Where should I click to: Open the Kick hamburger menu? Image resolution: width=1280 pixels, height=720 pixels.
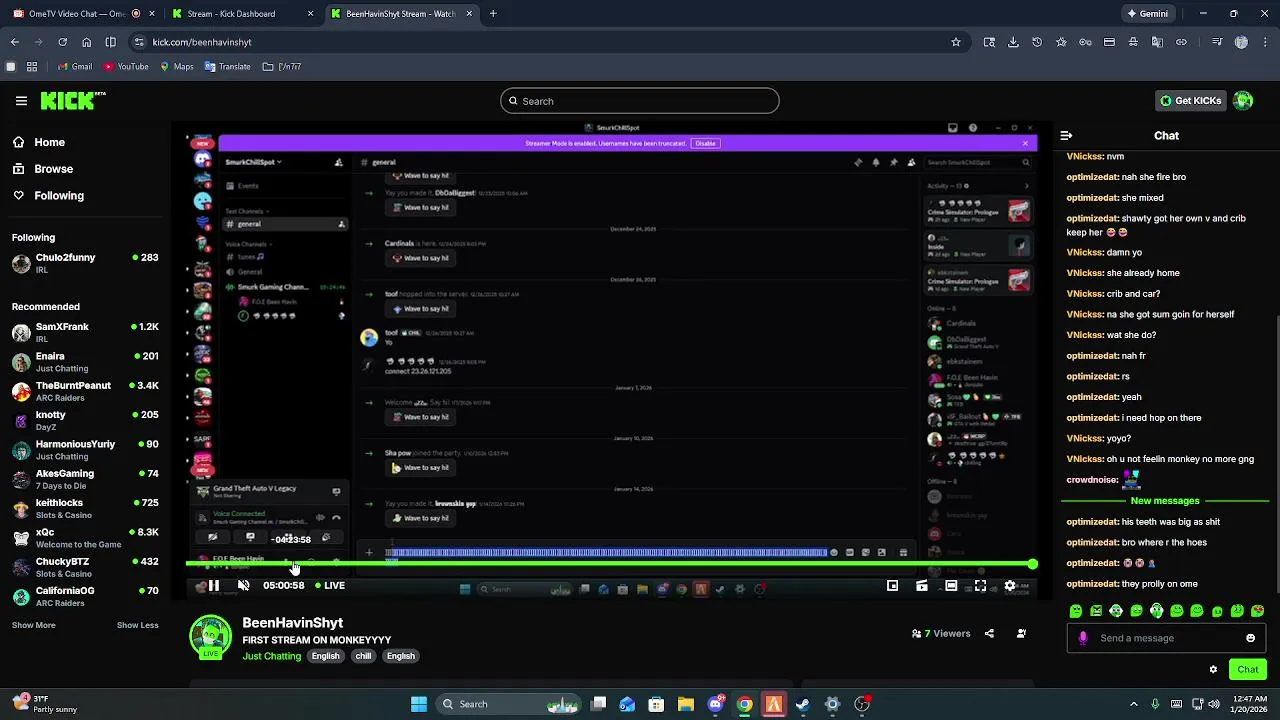[21, 101]
